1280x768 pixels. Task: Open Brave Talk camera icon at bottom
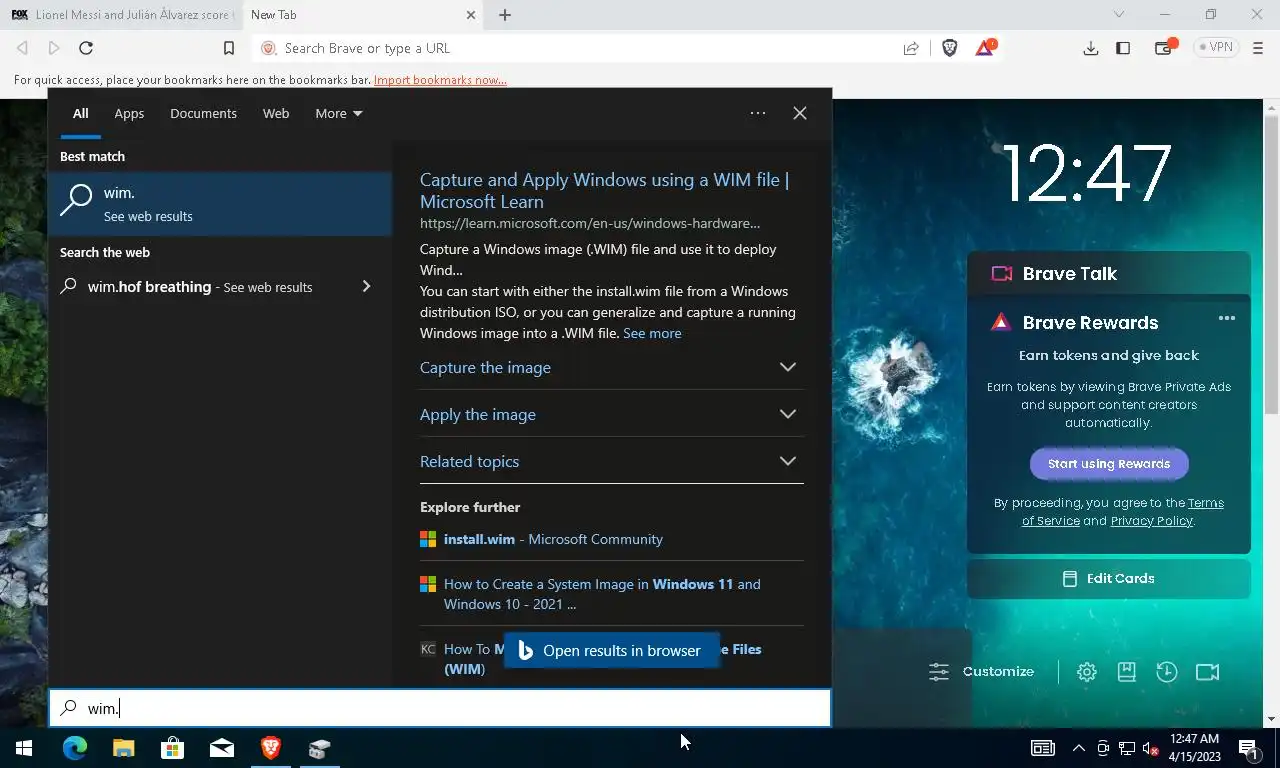1207,672
